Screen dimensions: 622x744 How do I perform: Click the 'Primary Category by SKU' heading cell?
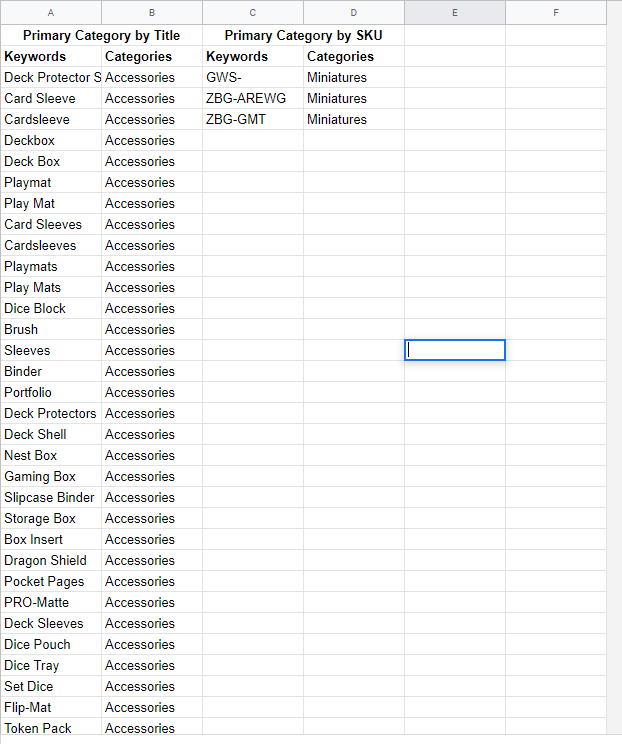[304, 36]
